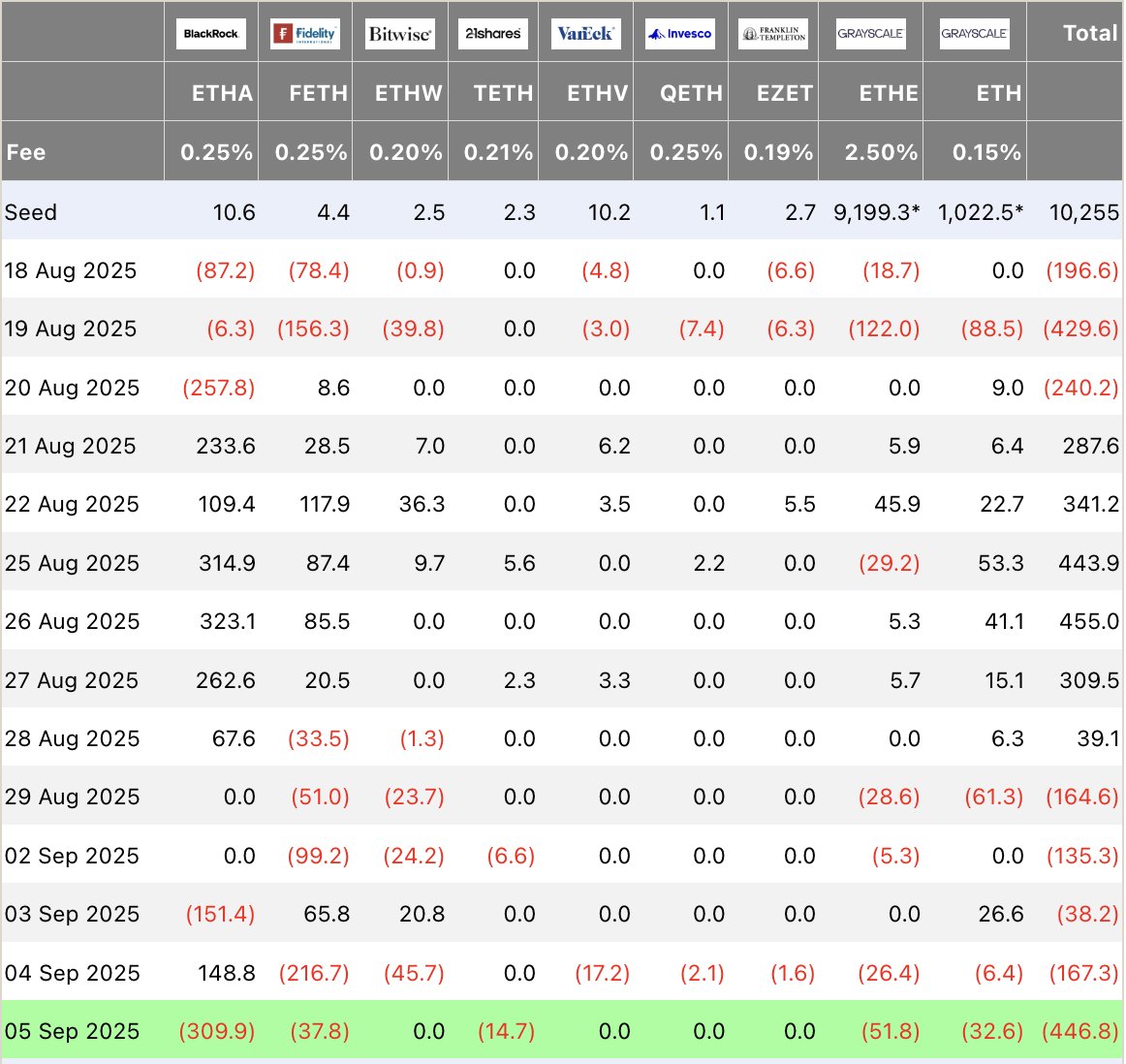Screen dimensions: 1126x1064
Task: Select the 9,199.3* ETHE seed value
Action: click(x=876, y=212)
